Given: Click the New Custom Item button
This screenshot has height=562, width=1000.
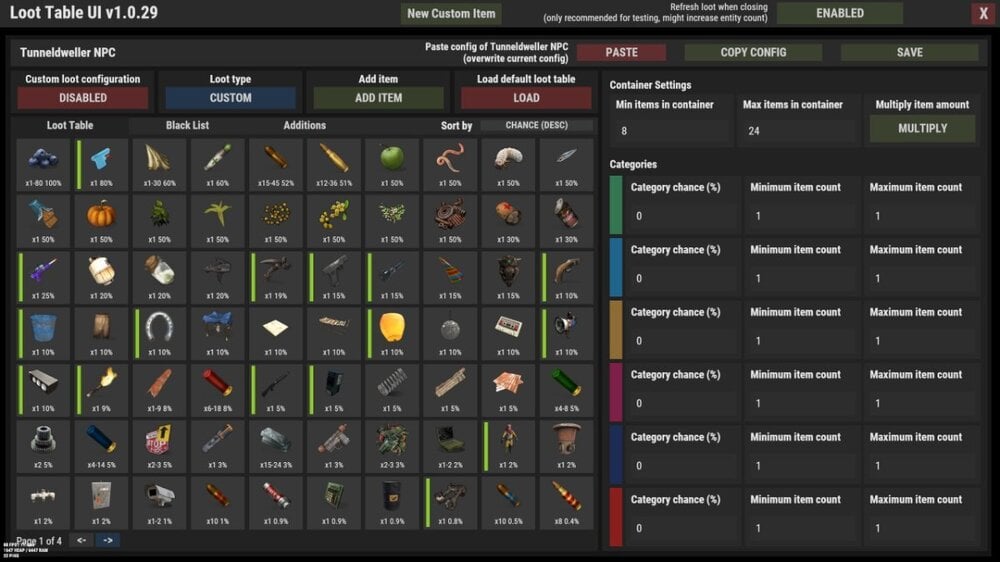Looking at the screenshot, I should tap(451, 13).
